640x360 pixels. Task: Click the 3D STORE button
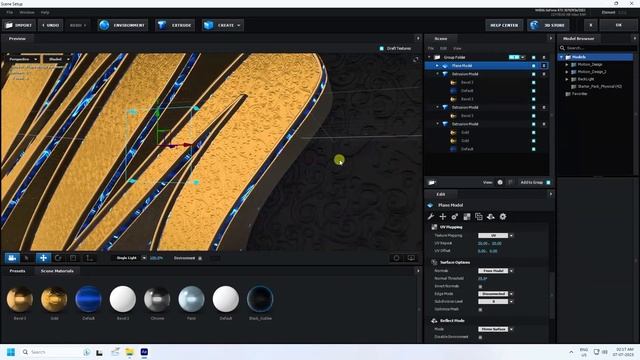click(548, 25)
